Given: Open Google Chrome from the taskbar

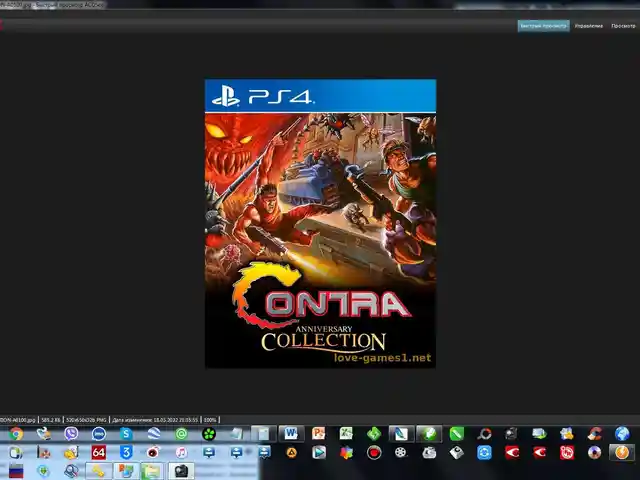Looking at the screenshot, I should 16,433.
